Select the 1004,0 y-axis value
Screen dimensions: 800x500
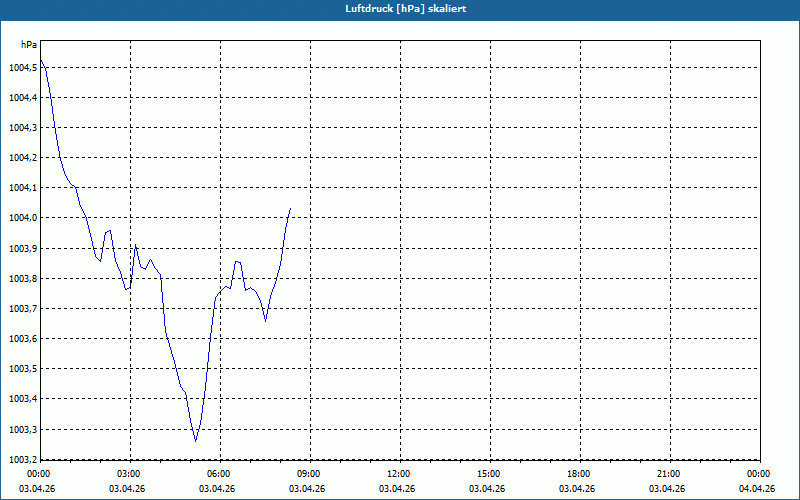pyautogui.click(x=22, y=218)
